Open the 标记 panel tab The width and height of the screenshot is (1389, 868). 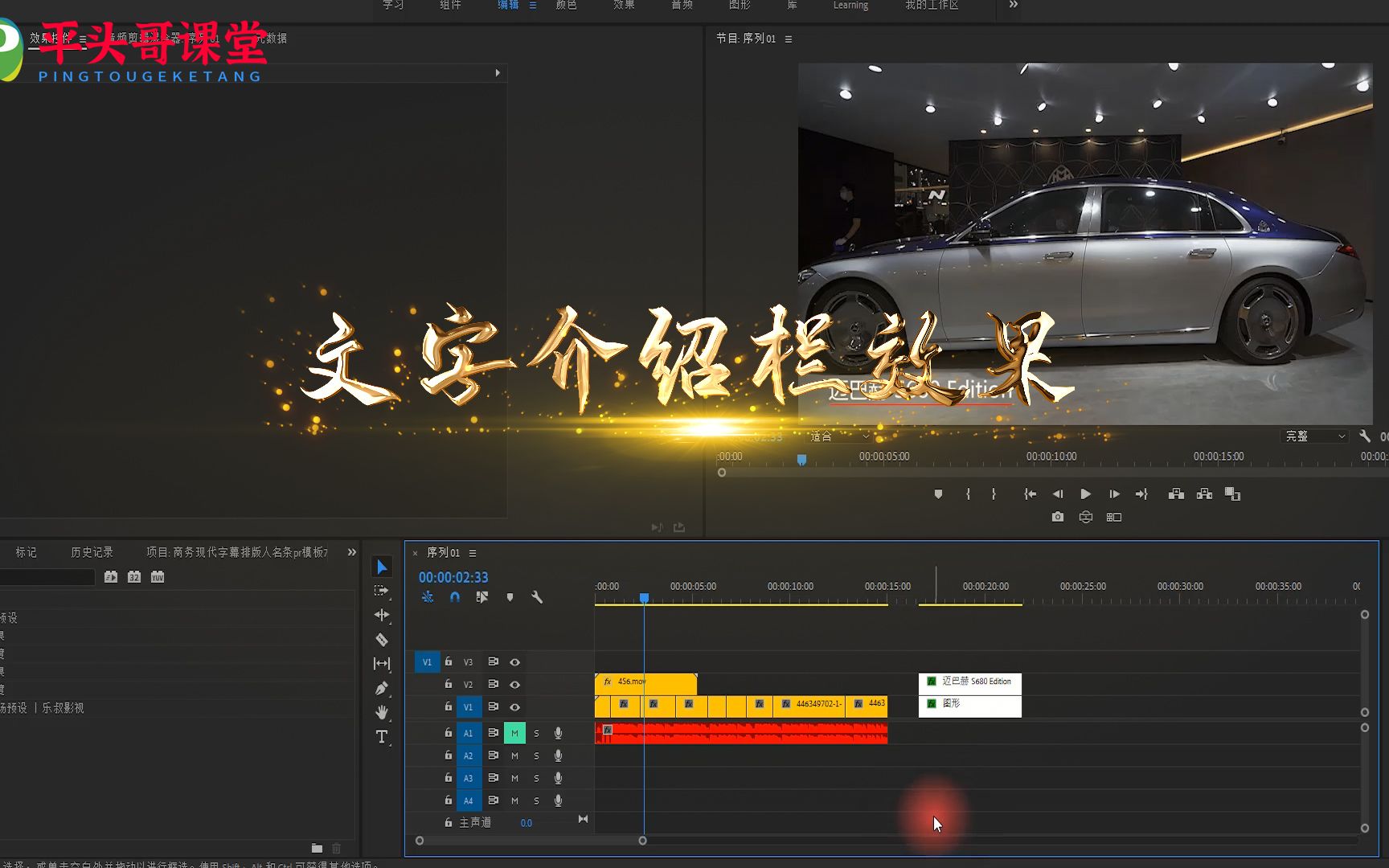coord(26,552)
